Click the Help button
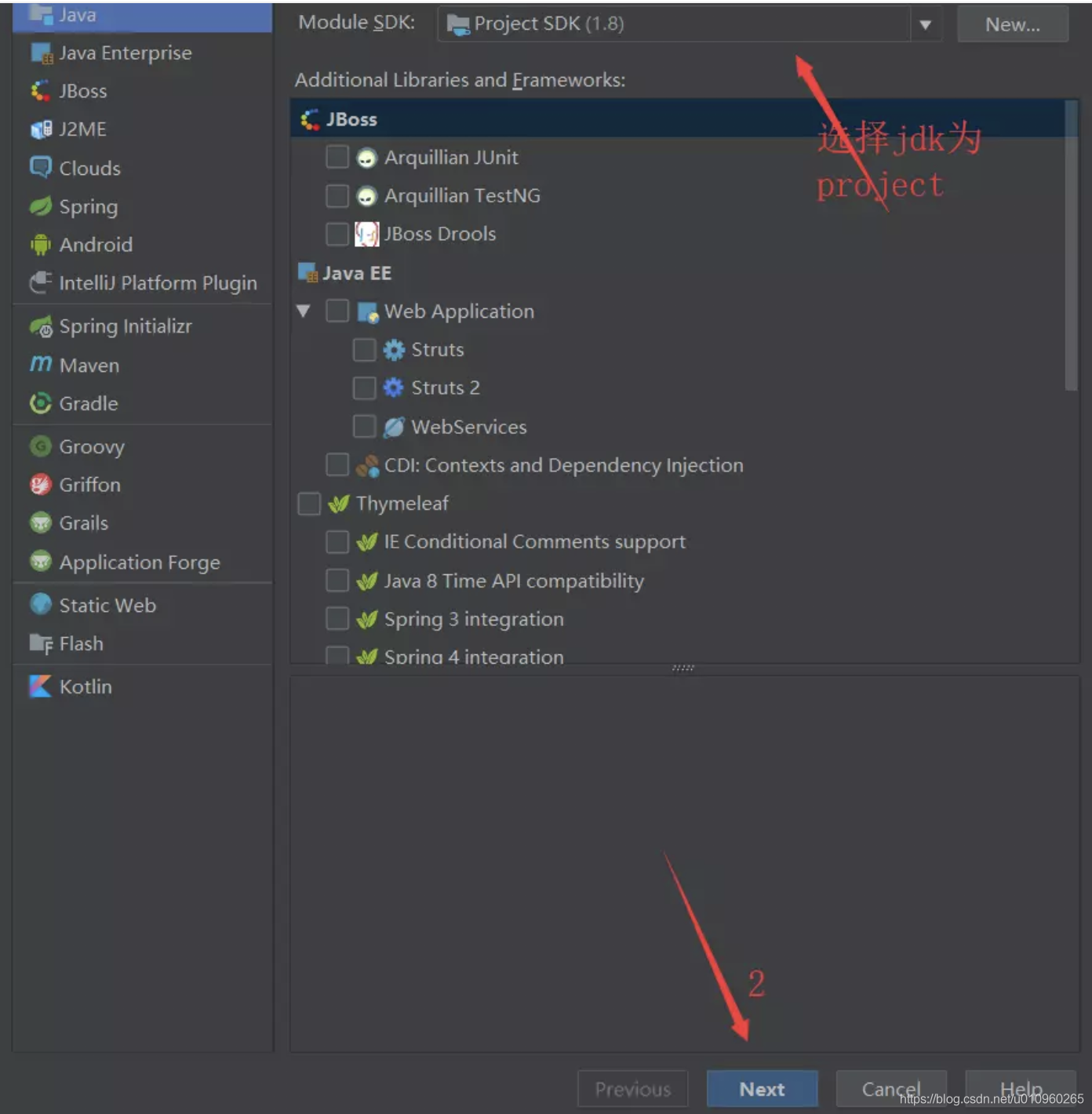 [x=1021, y=1089]
